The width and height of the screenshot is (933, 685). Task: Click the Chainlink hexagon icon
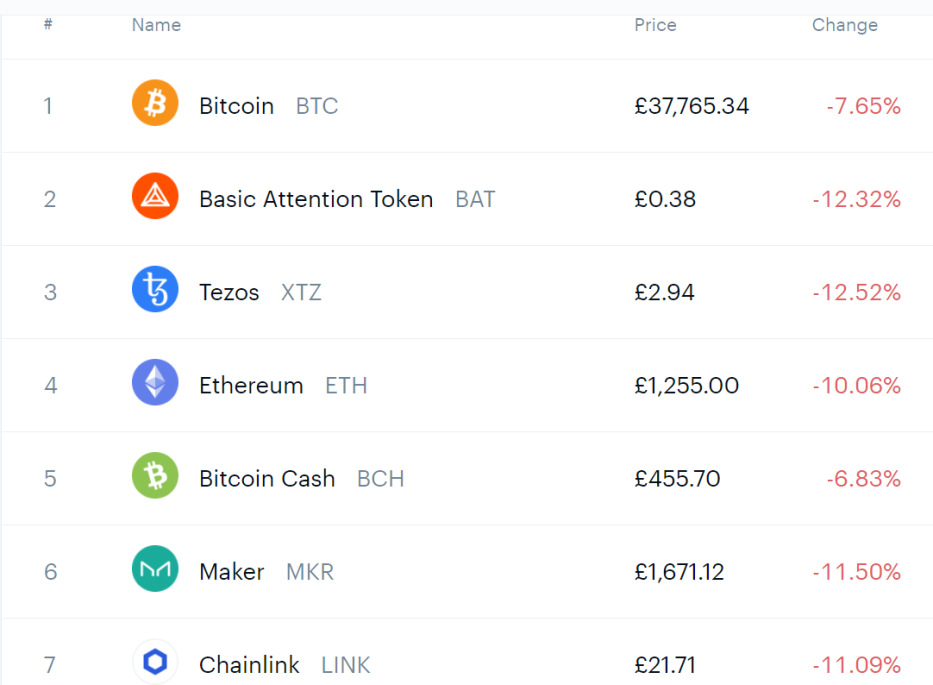(155, 662)
